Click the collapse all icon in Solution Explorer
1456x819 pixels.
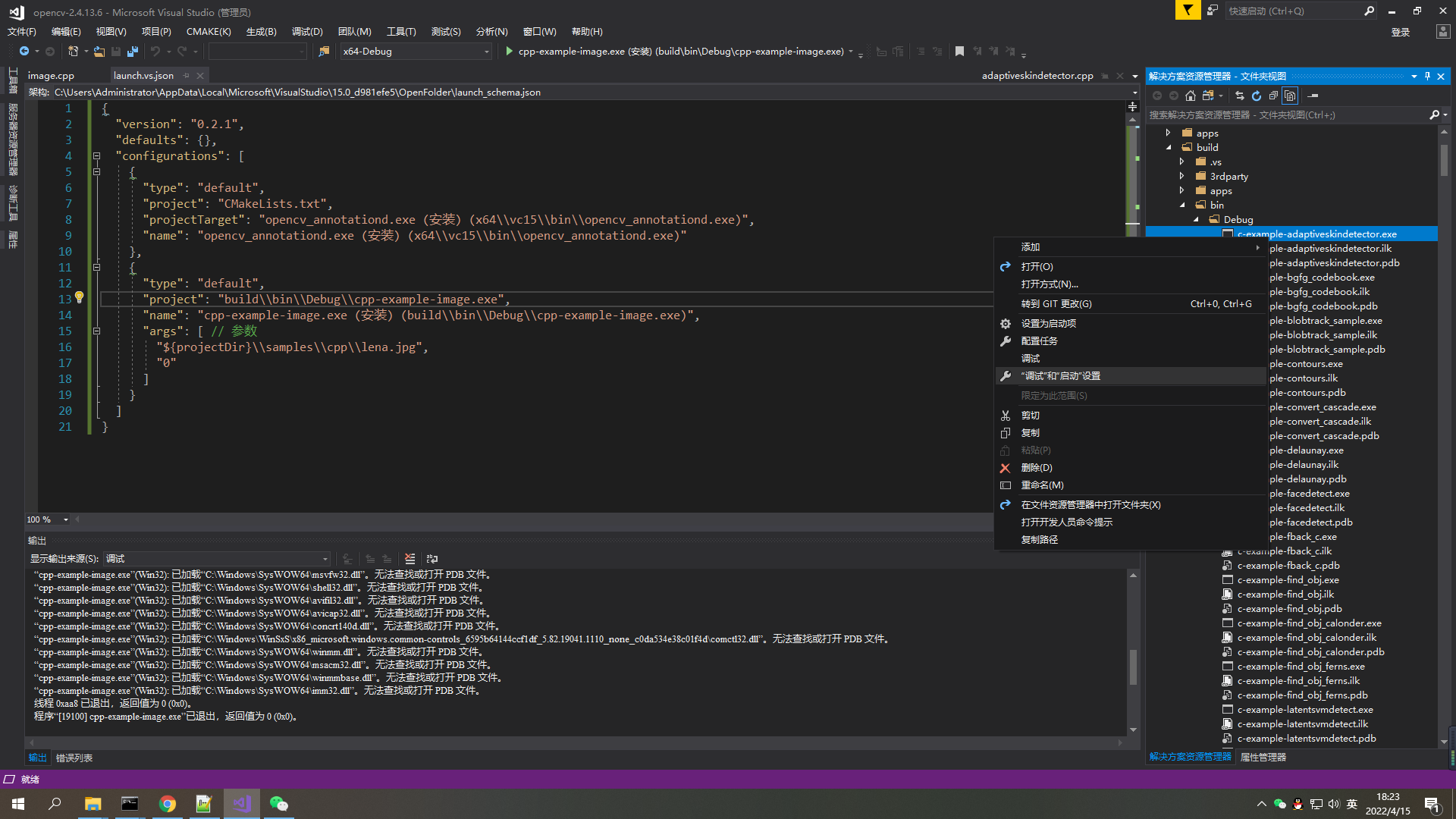tap(1273, 96)
